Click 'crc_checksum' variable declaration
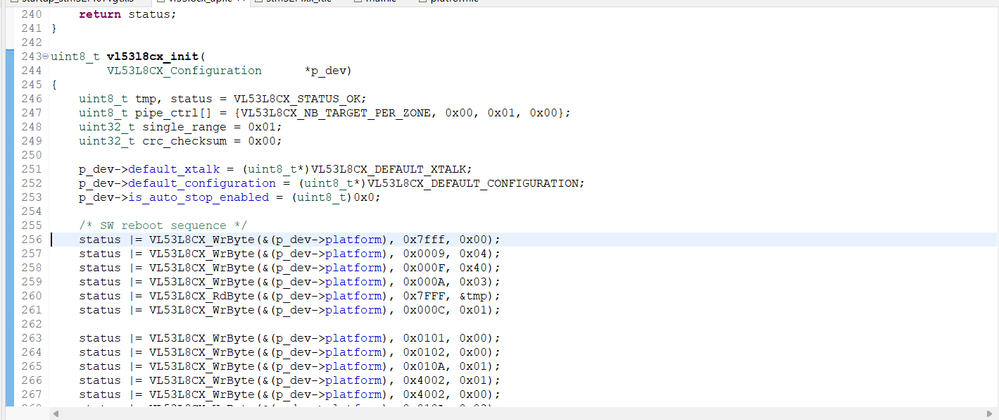Image resolution: width=999 pixels, height=420 pixels. tap(184, 141)
